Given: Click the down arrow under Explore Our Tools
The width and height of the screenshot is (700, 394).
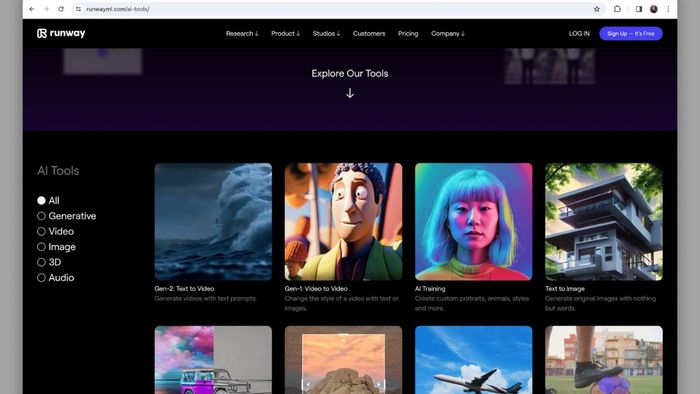Looking at the screenshot, I should click(350, 93).
